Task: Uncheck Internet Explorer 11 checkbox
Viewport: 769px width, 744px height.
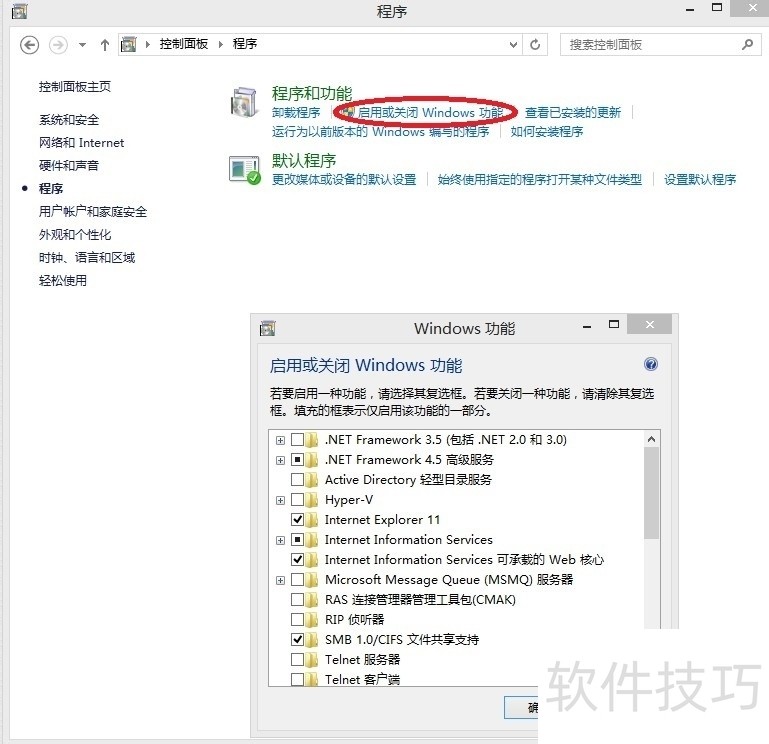Action: click(x=297, y=519)
